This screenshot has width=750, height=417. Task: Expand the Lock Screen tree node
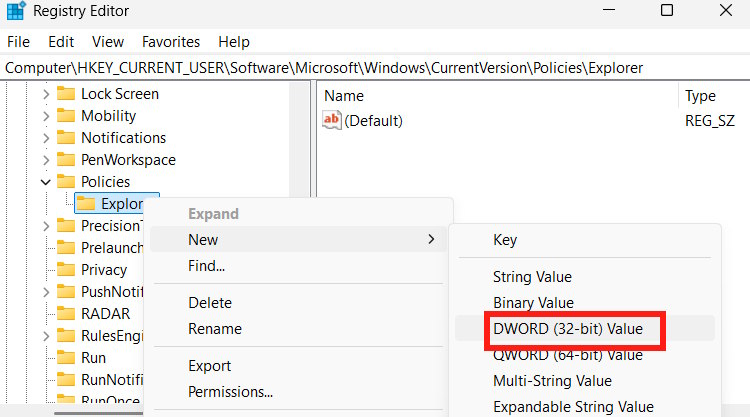46,94
